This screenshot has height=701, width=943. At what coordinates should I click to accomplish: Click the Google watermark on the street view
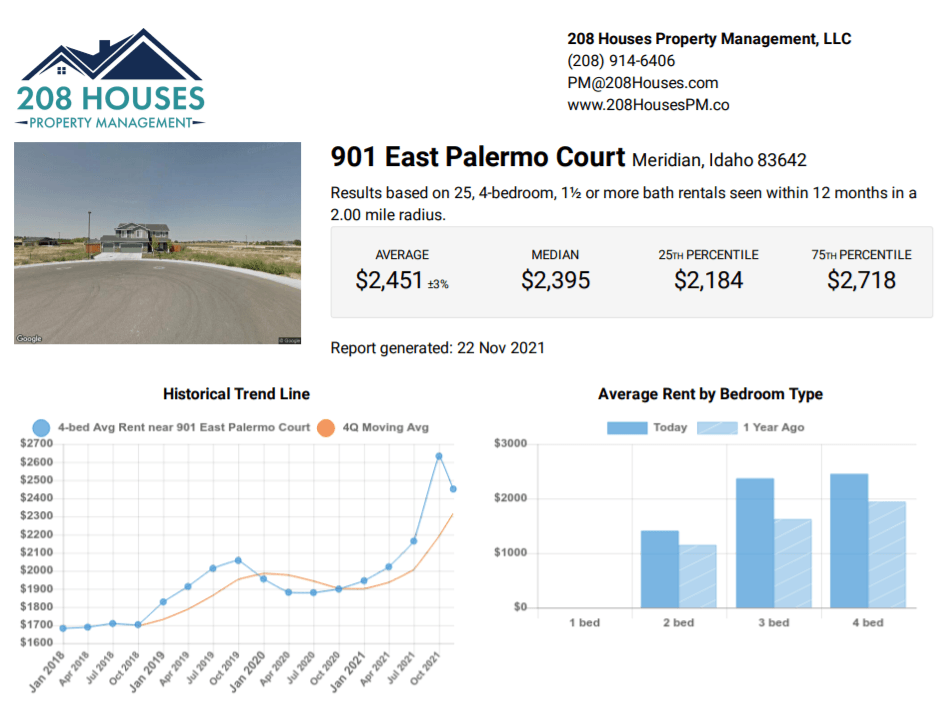pyautogui.click(x=27, y=337)
